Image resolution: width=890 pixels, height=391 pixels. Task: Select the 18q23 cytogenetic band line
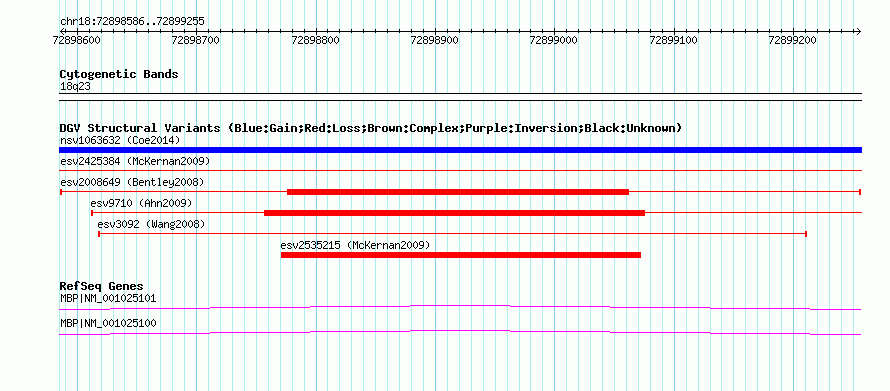(460, 96)
